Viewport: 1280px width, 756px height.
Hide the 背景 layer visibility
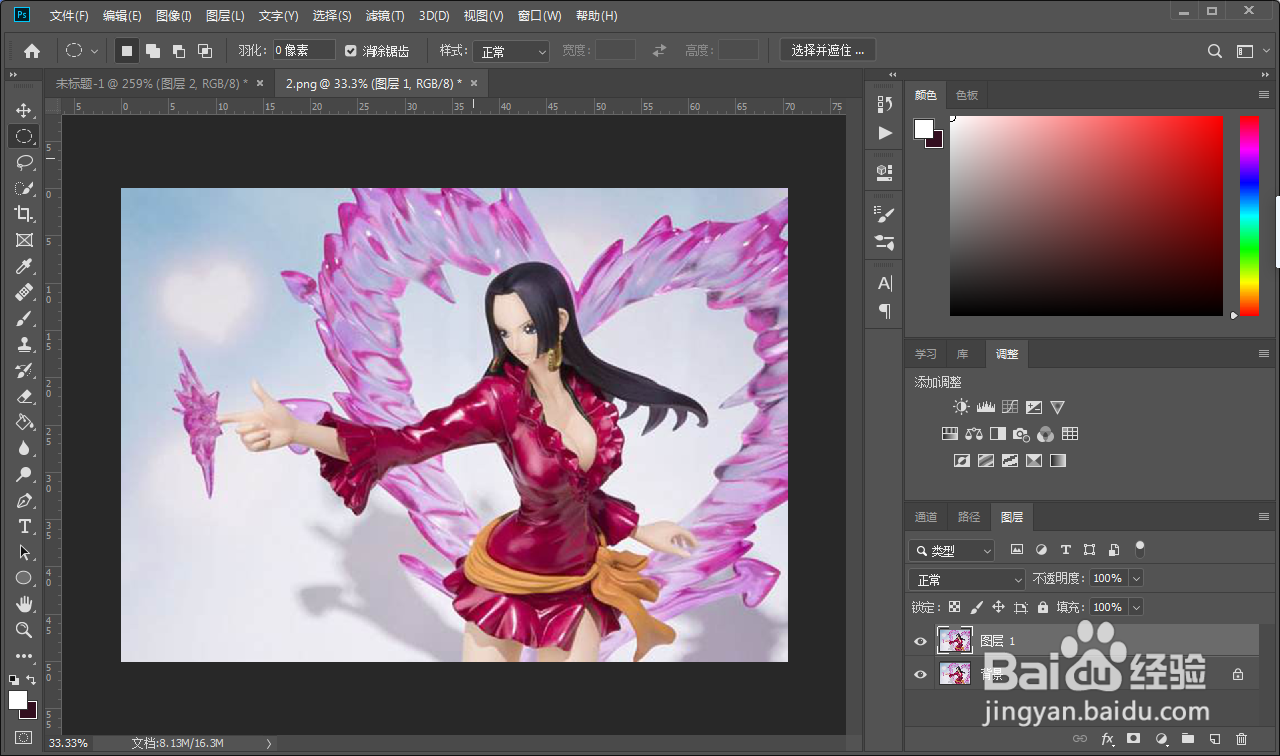921,674
